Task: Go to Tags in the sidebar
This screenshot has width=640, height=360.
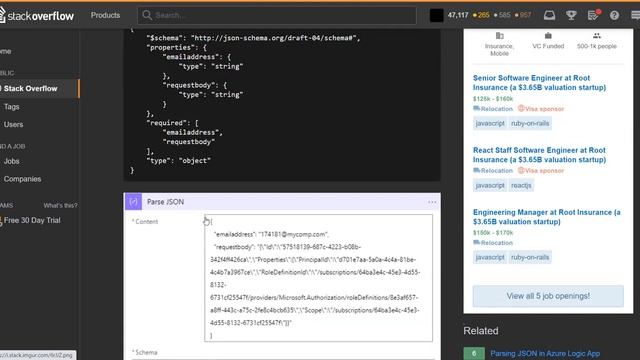Action: pyautogui.click(x=11, y=107)
